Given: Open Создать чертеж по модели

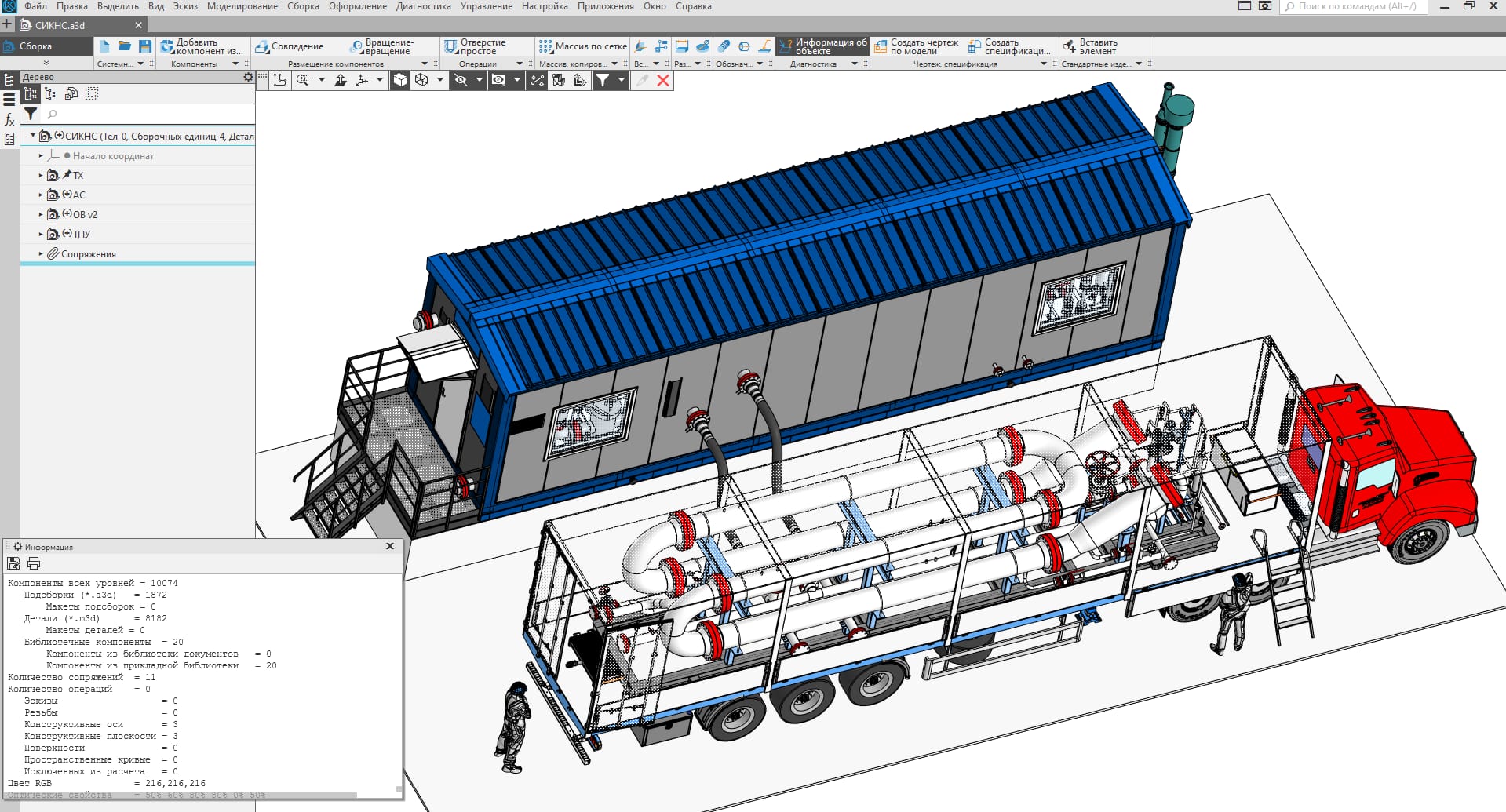Looking at the screenshot, I should [916, 46].
